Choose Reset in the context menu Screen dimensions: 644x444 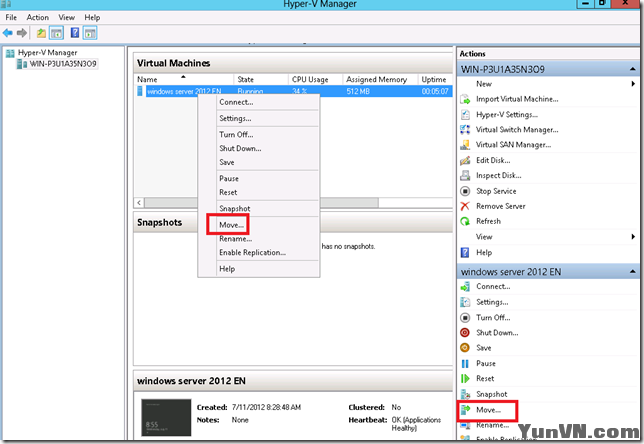(259, 192)
